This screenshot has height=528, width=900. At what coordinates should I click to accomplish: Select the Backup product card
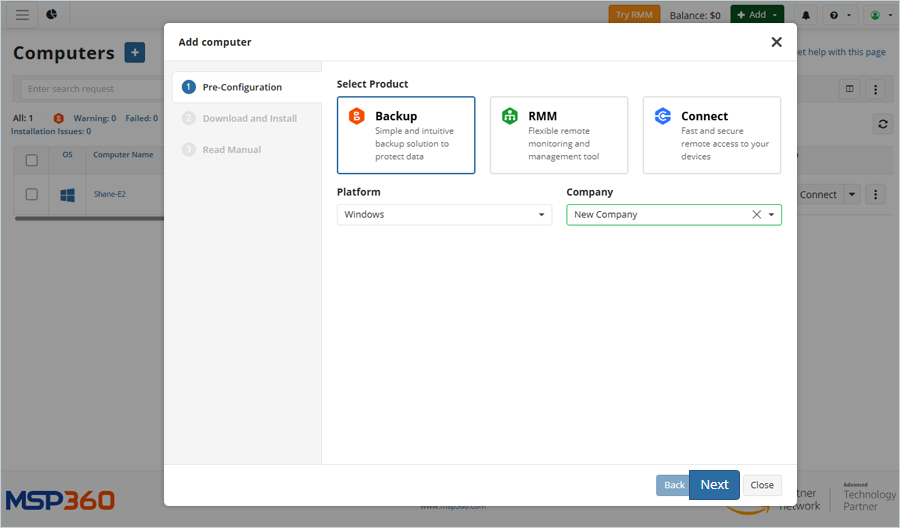tap(406, 135)
